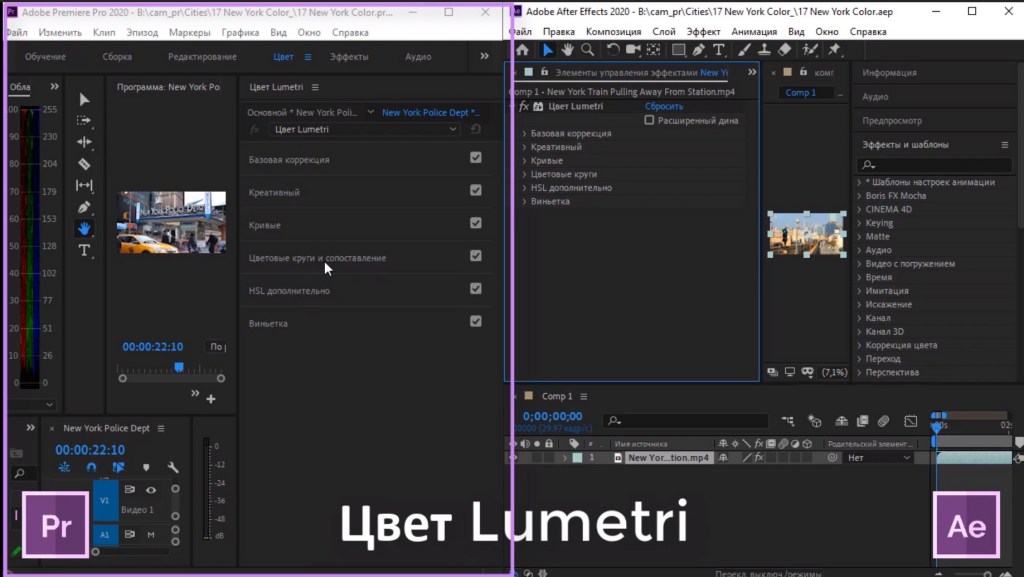Select the Track Select Forward tool in Premiere
Image resolution: width=1024 pixels, height=577 pixels.
click(84, 120)
